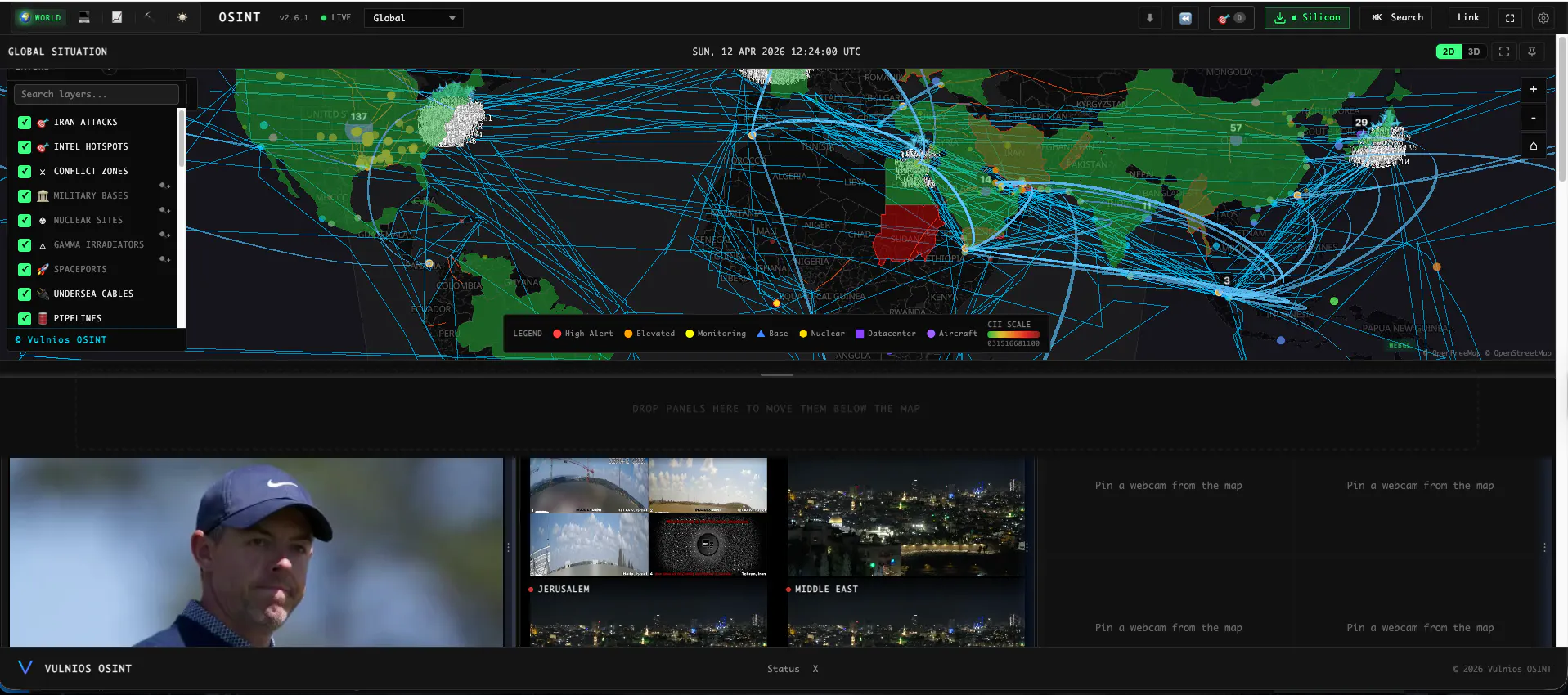Uncheck the Undersea Cables layer
This screenshot has height=695, width=1568.
point(25,294)
